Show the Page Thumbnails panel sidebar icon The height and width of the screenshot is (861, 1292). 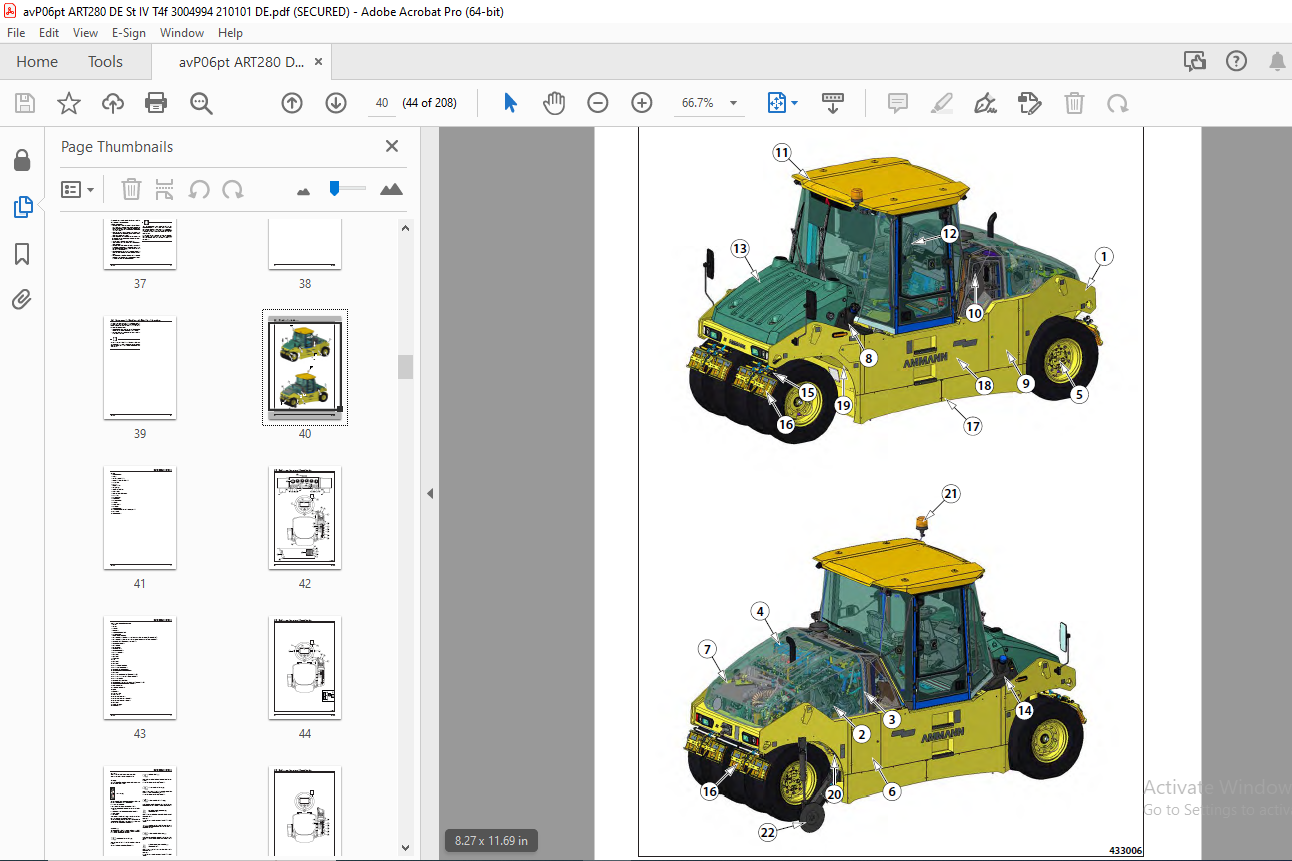22,207
